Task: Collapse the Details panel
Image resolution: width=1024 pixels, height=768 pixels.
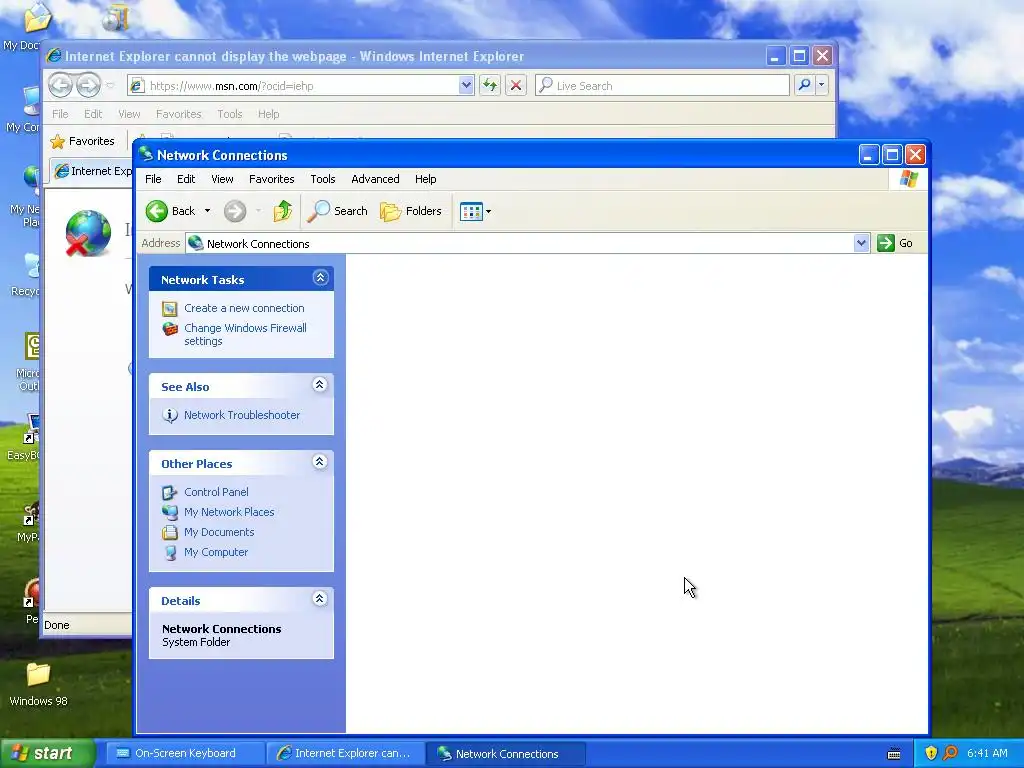Action: pos(319,599)
